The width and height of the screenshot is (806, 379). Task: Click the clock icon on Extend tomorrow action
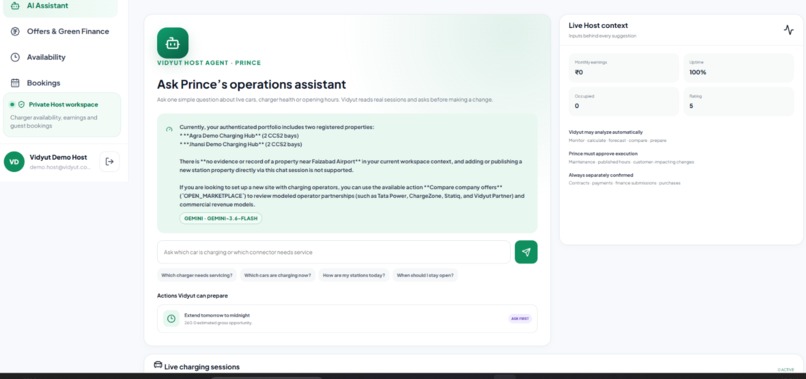pos(171,318)
